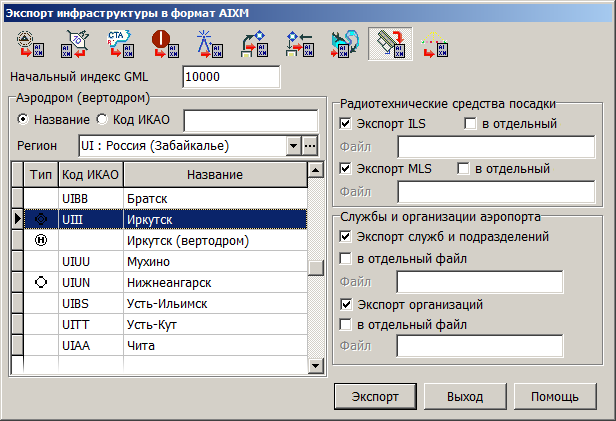Click the UIUN code cell
Viewport: 616px width, 421px height.
coord(91,282)
